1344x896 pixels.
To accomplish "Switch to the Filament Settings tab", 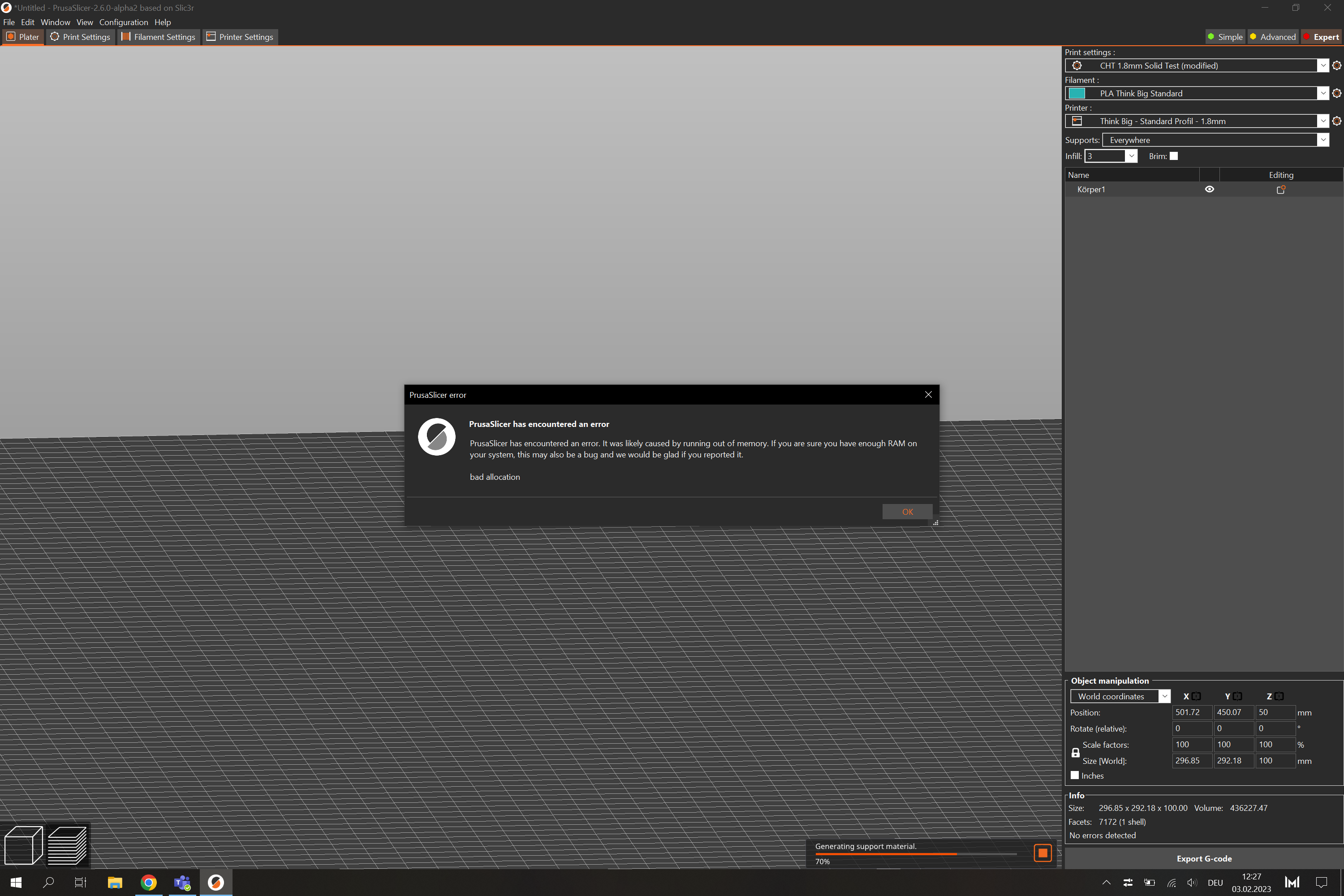I will pyautogui.click(x=158, y=37).
